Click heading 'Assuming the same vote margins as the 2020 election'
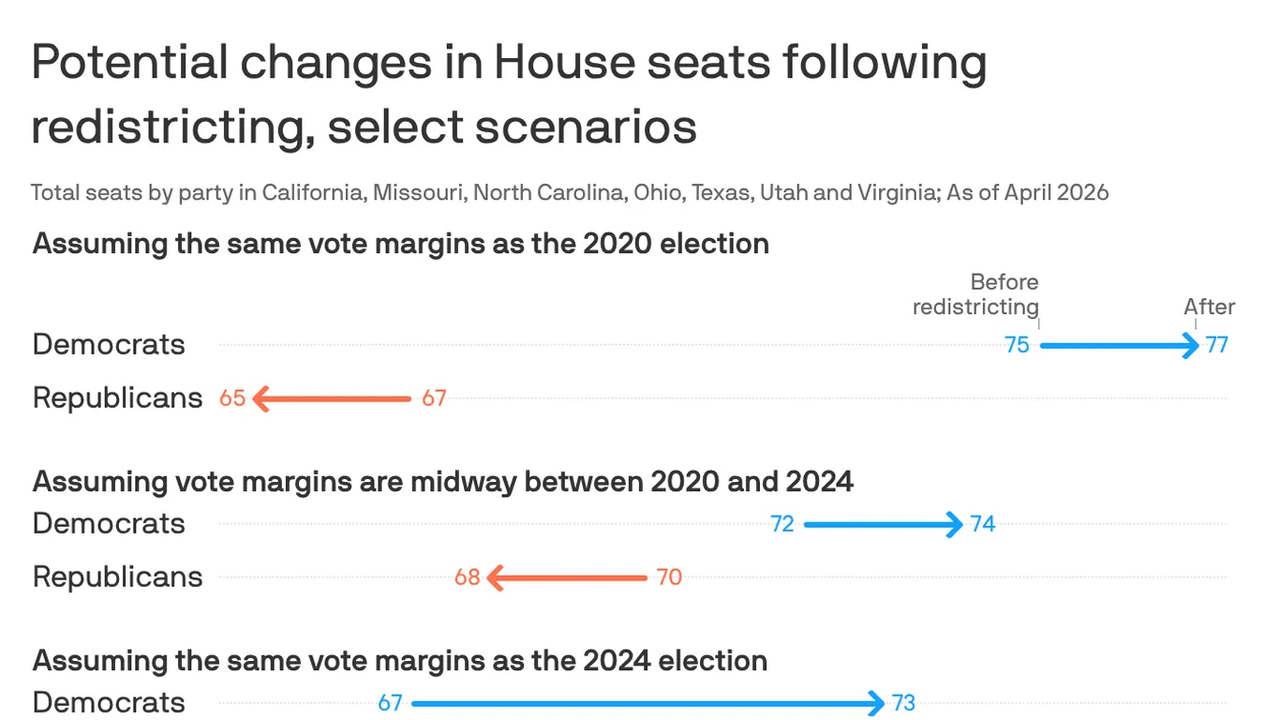The image size is (1280, 720). (x=400, y=243)
